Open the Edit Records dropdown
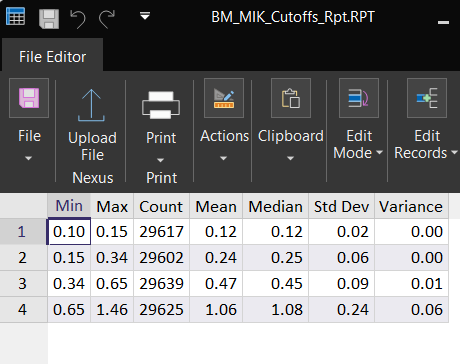460x364 pixels. tap(454, 153)
